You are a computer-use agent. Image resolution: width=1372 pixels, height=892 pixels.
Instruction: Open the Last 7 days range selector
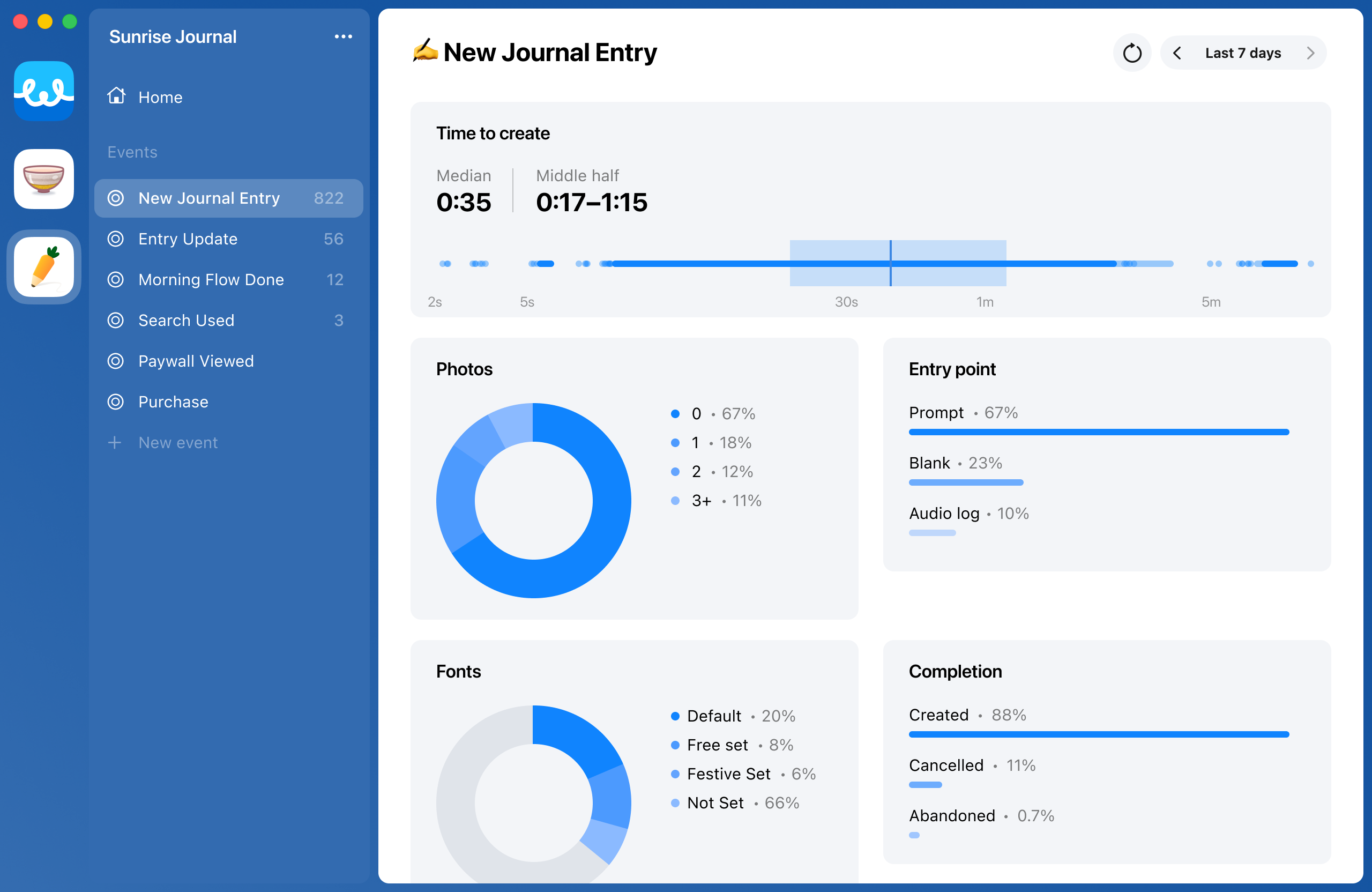click(x=1243, y=53)
